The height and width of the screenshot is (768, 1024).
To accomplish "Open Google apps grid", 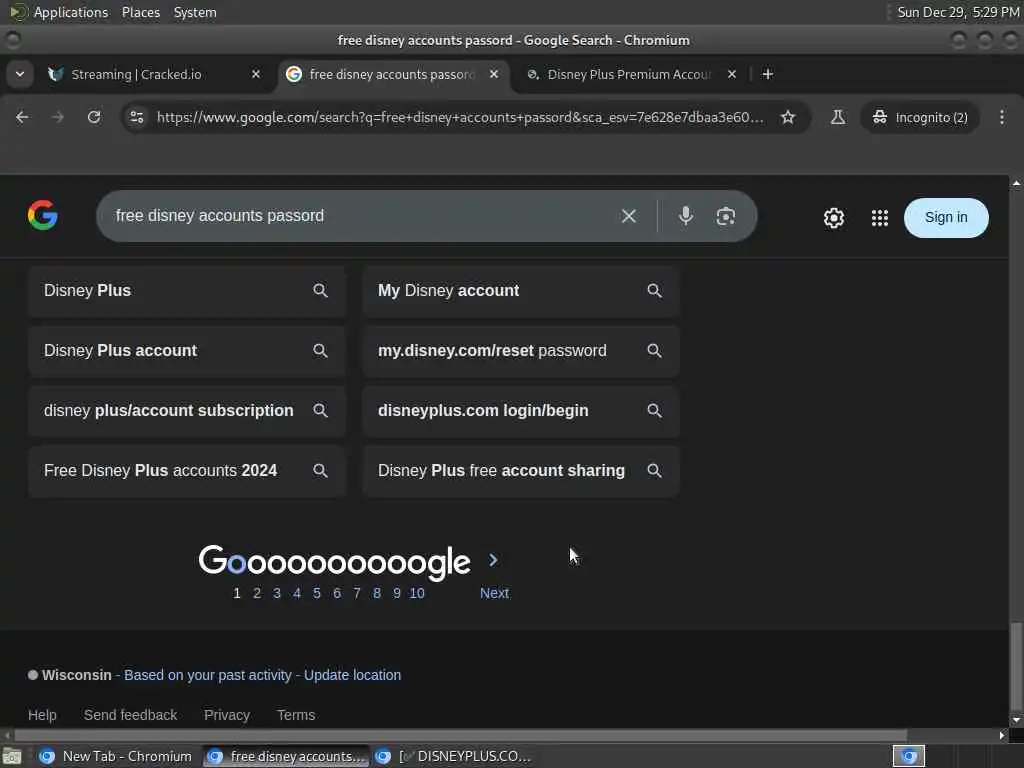I will (x=880, y=217).
